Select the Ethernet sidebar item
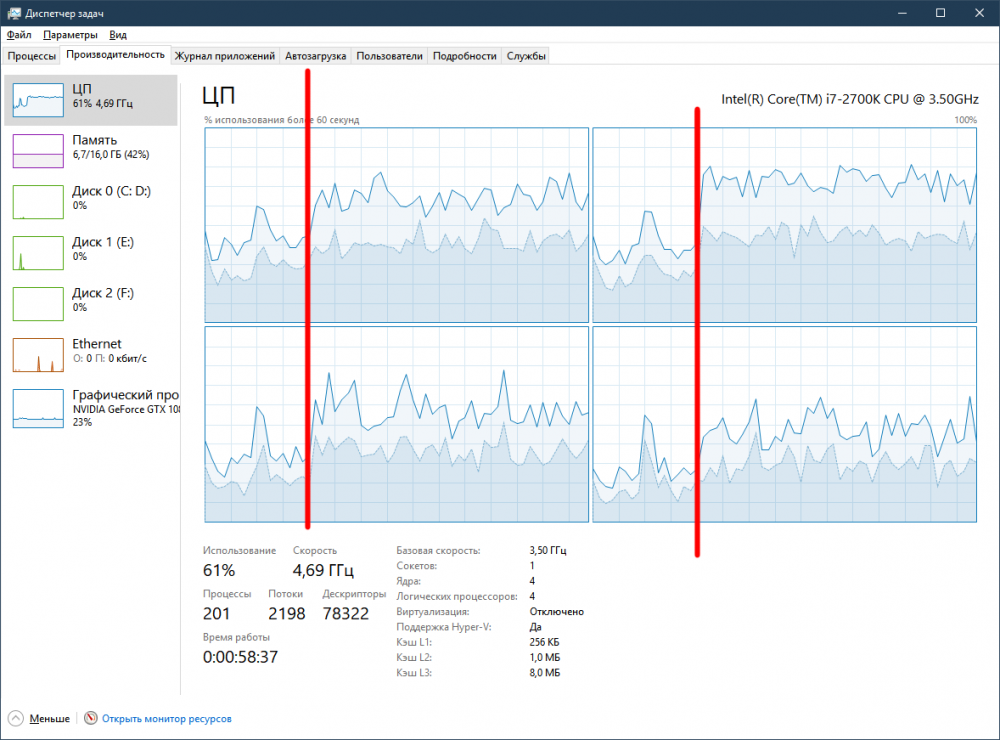This screenshot has height=740, width=1000. click(x=91, y=355)
